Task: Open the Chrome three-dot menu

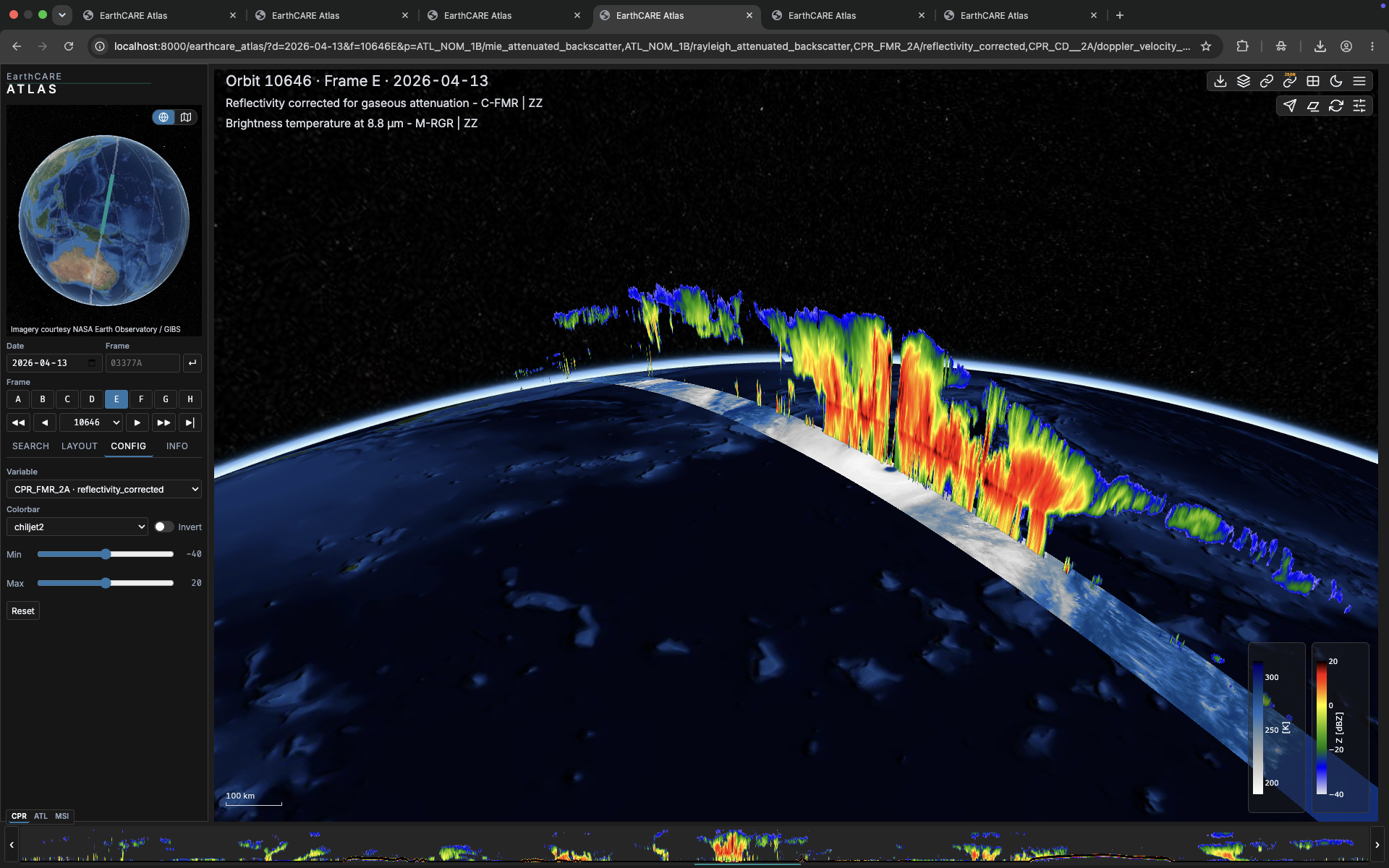Action: click(x=1372, y=46)
